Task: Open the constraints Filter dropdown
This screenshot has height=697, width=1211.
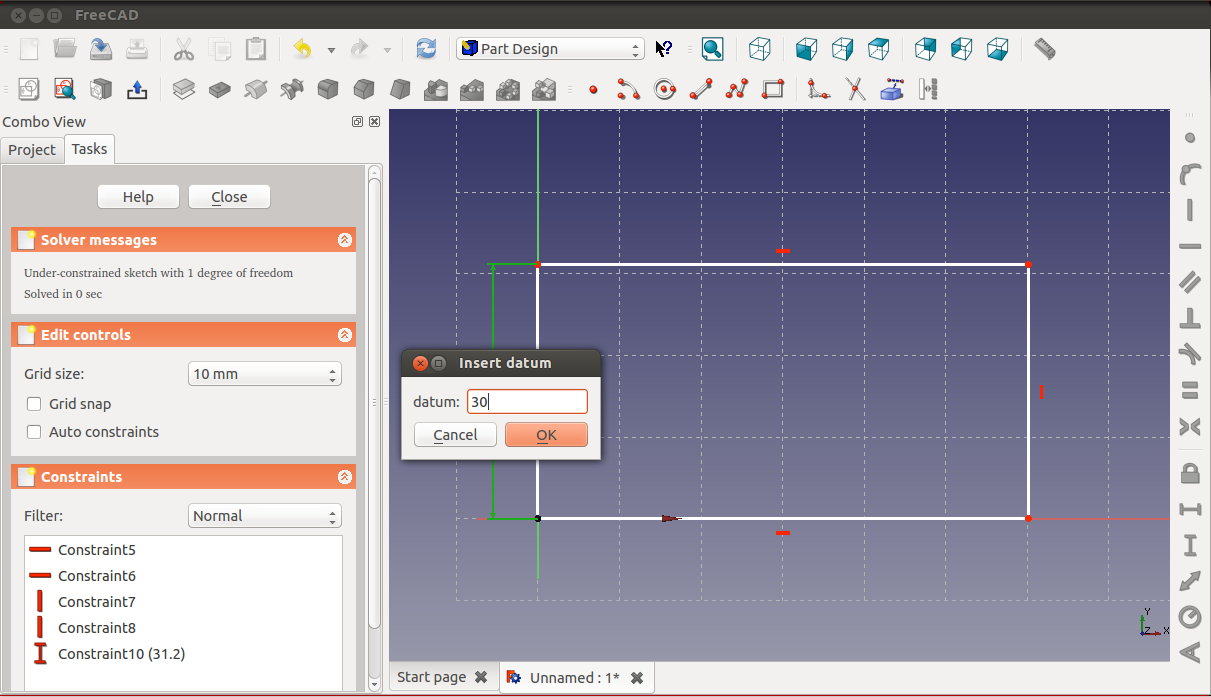Action: [x=264, y=516]
